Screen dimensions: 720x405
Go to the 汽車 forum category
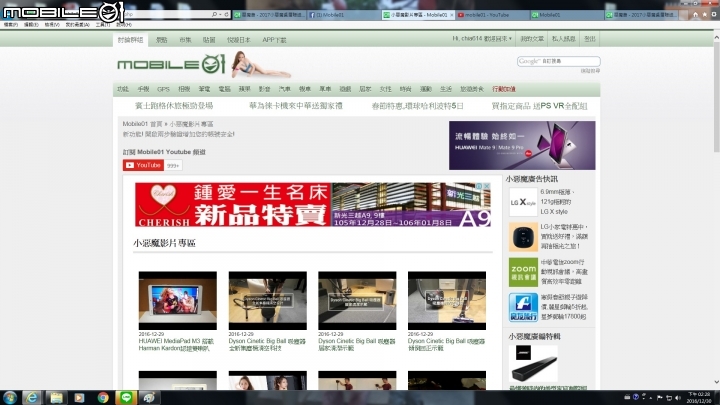click(x=285, y=89)
